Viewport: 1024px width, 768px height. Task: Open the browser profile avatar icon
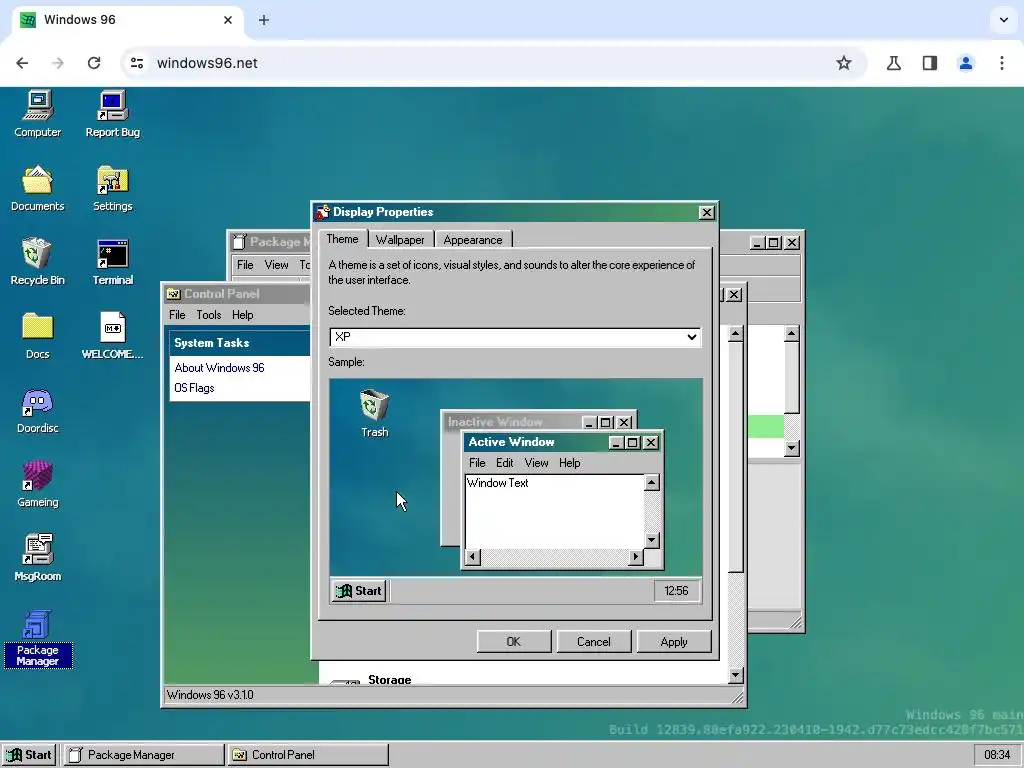click(x=965, y=63)
